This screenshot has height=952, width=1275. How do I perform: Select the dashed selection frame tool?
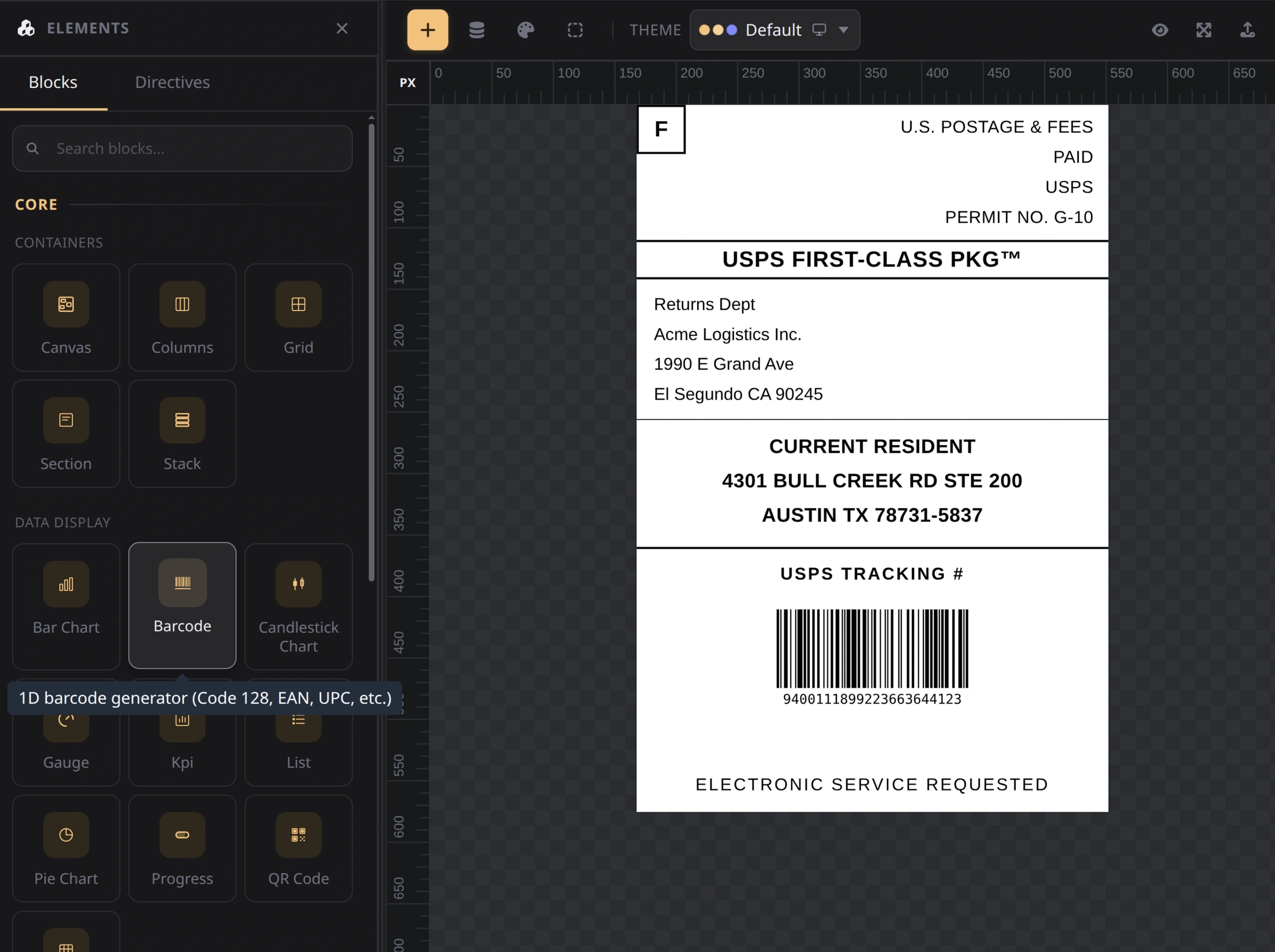575,29
